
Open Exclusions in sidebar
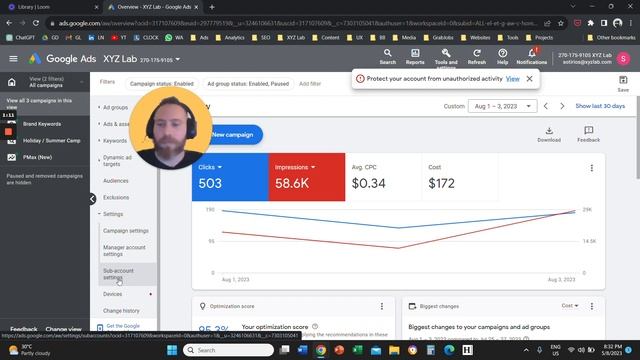tap(116, 197)
